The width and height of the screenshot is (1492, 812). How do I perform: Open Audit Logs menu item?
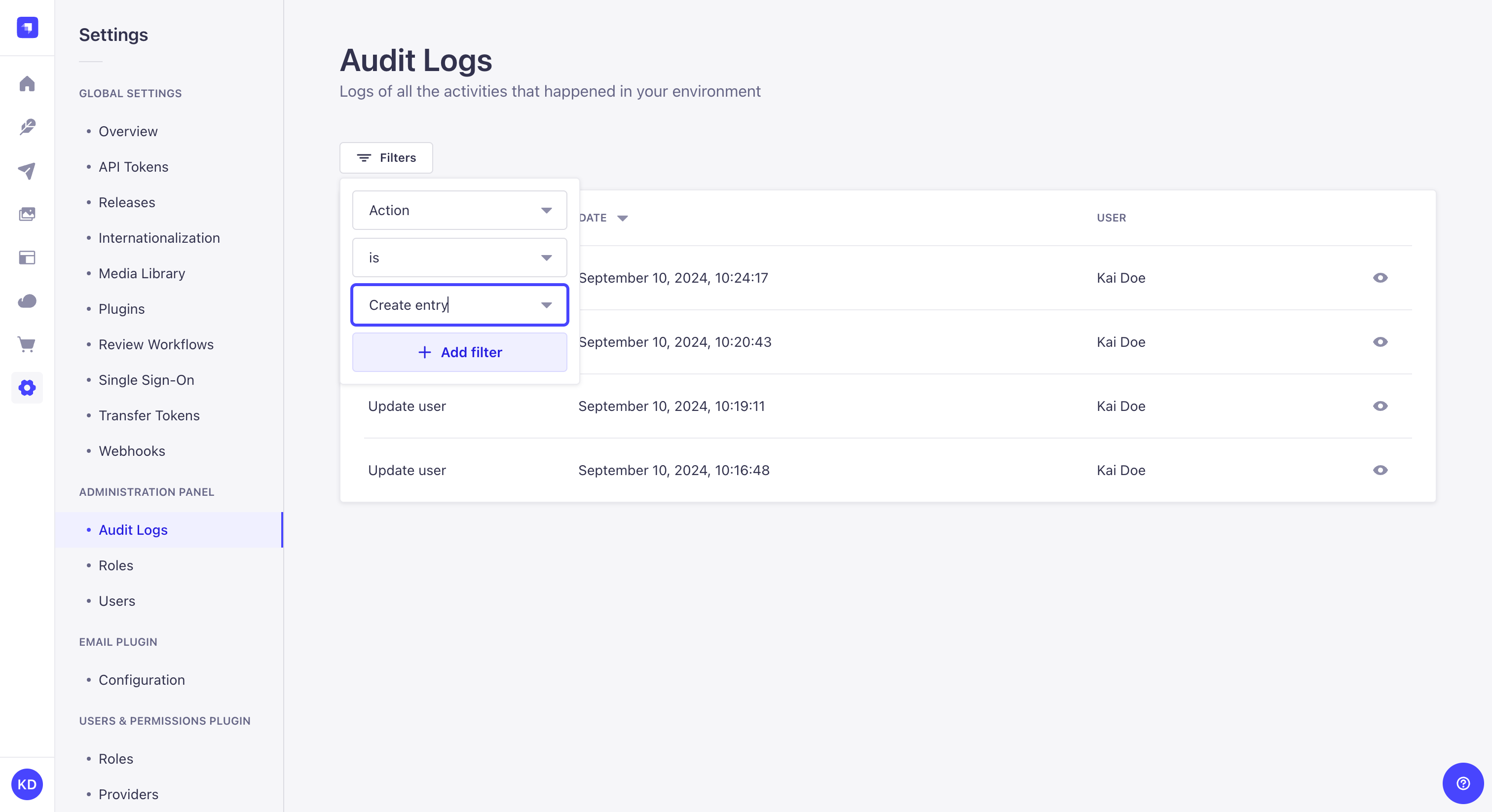click(x=132, y=529)
